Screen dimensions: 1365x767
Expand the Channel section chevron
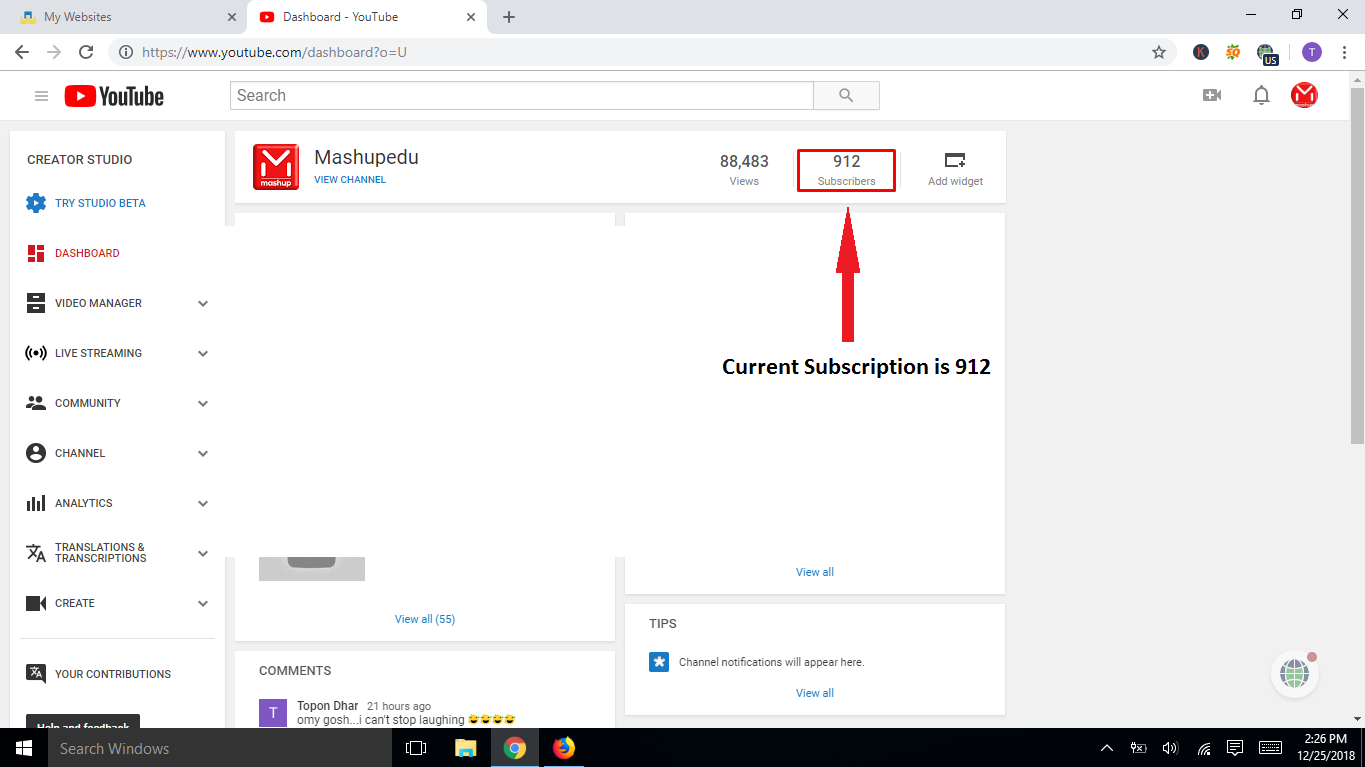[x=203, y=454]
